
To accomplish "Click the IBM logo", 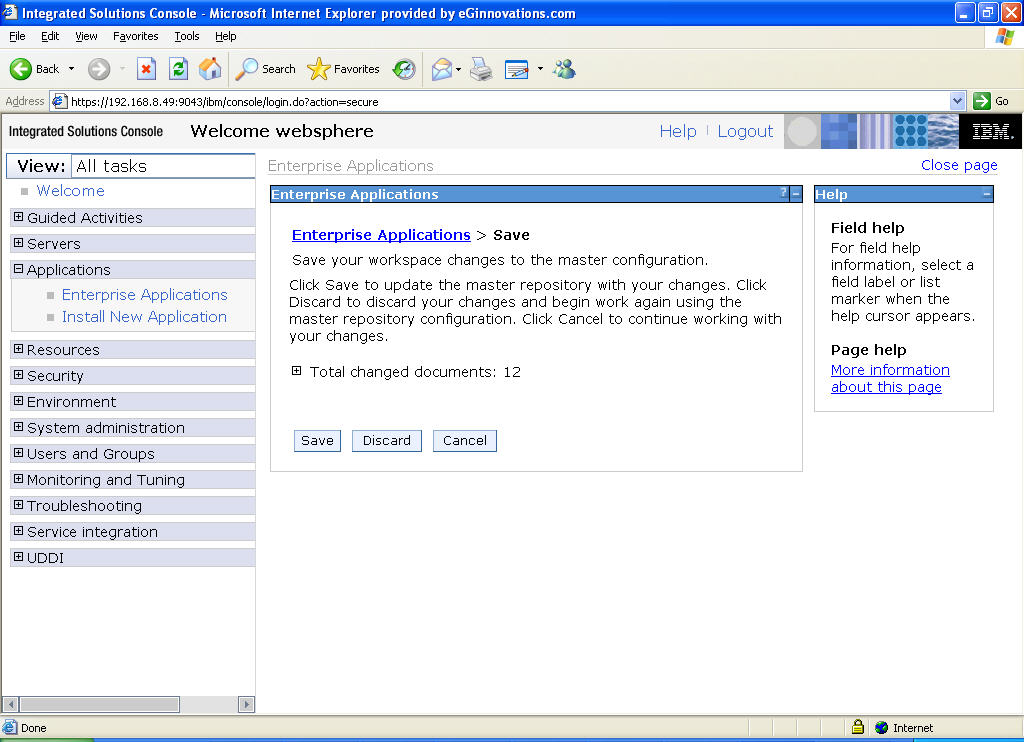I will [991, 131].
